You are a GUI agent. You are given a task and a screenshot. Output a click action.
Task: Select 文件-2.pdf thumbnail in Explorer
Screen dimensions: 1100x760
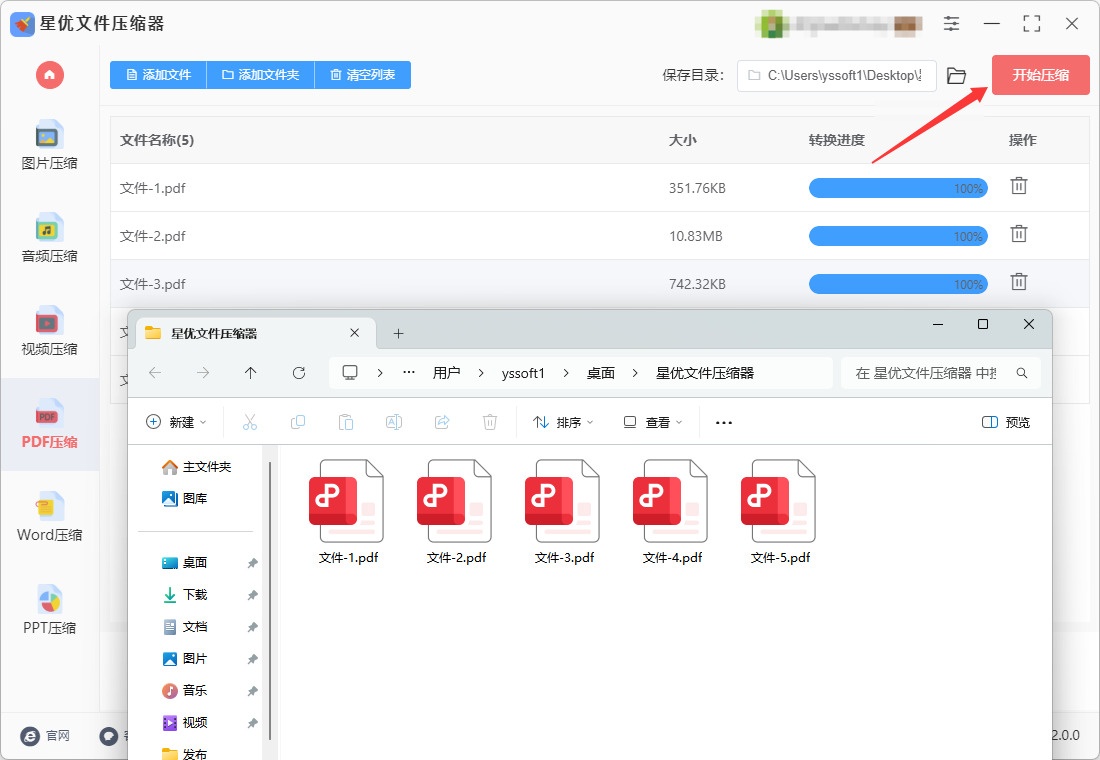(x=457, y=501)
